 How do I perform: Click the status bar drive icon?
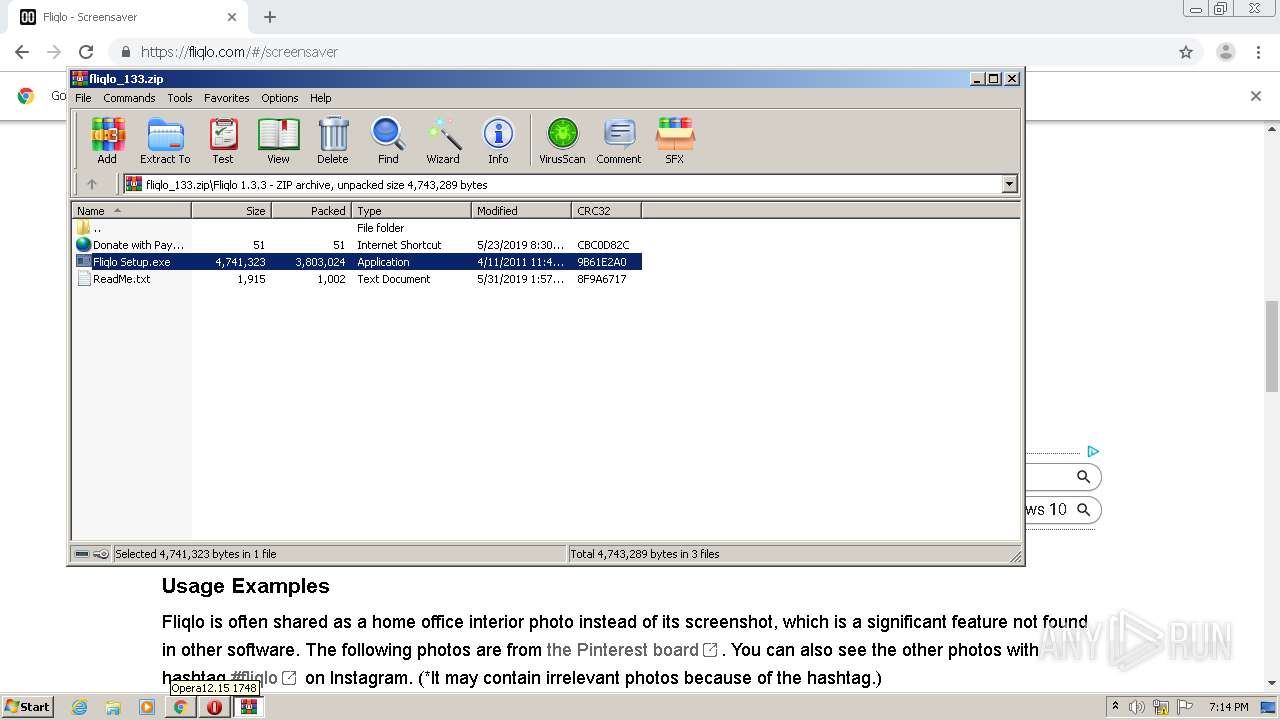[x=84, y=554]
